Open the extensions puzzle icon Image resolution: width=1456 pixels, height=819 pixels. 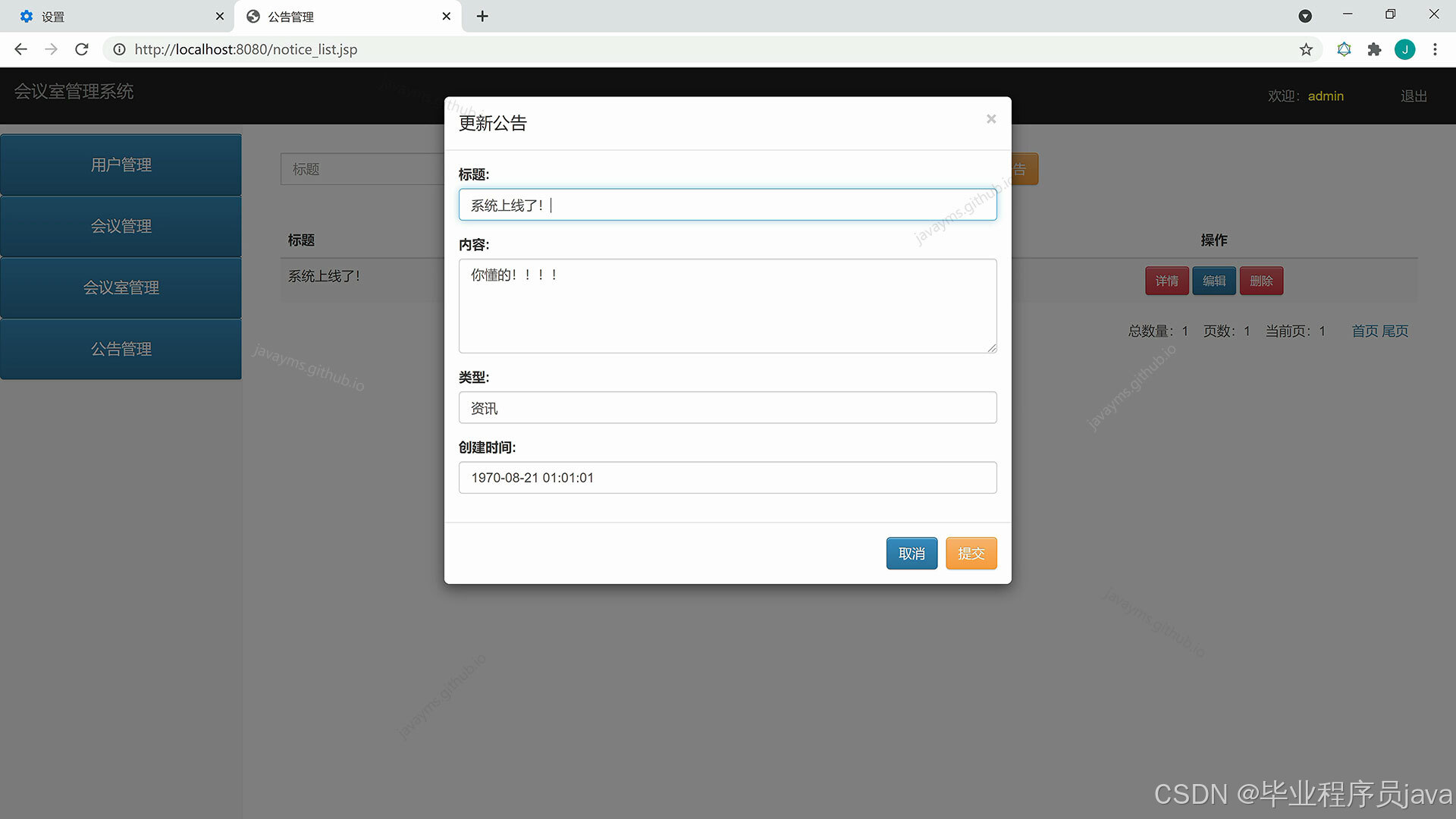tap(1374, 49)
